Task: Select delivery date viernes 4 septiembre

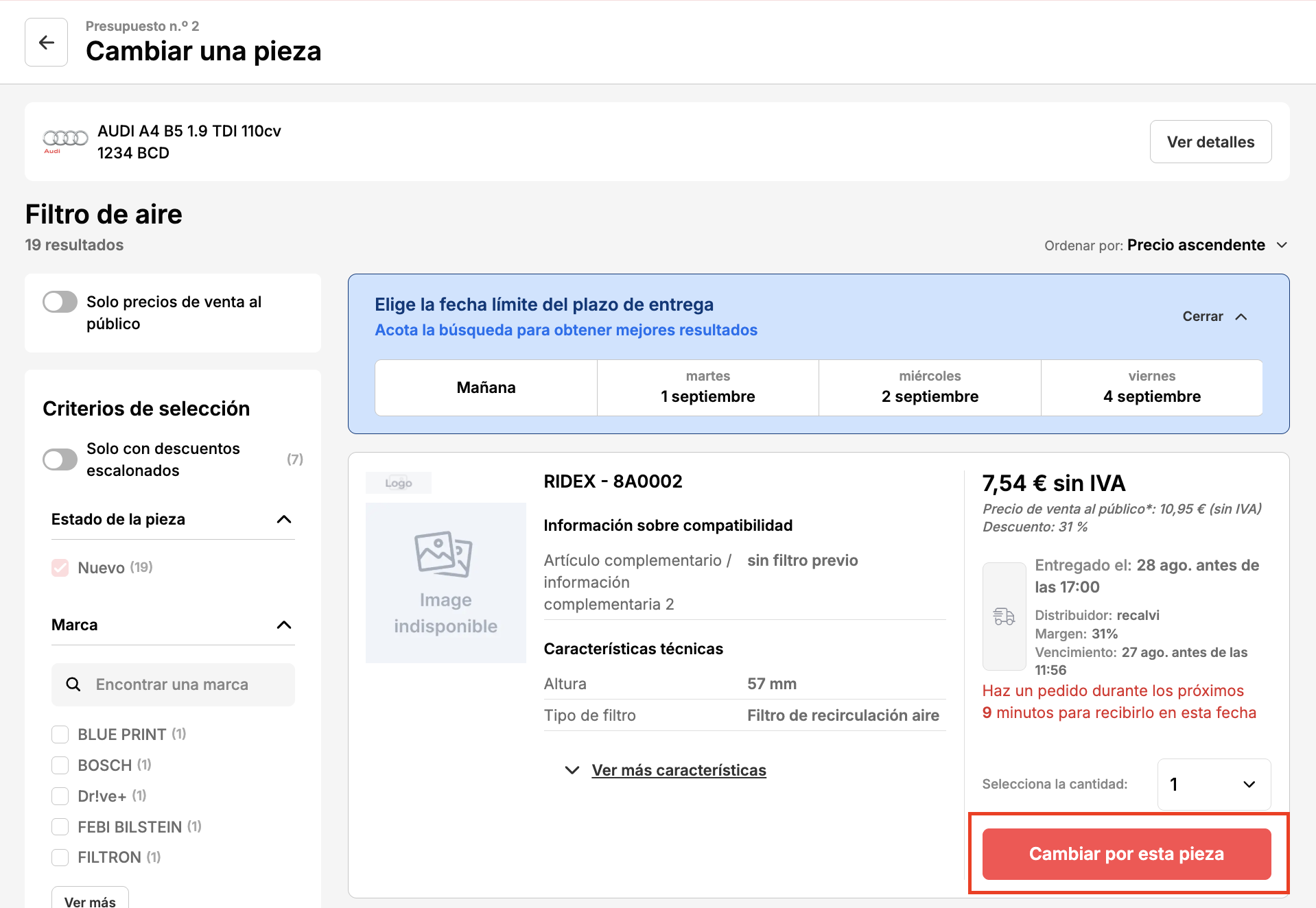Action: (x=1152, y=387)
